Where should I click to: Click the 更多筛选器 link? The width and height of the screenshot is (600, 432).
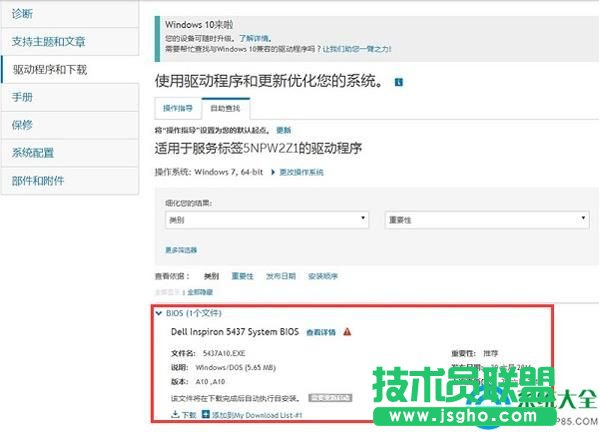181,249
